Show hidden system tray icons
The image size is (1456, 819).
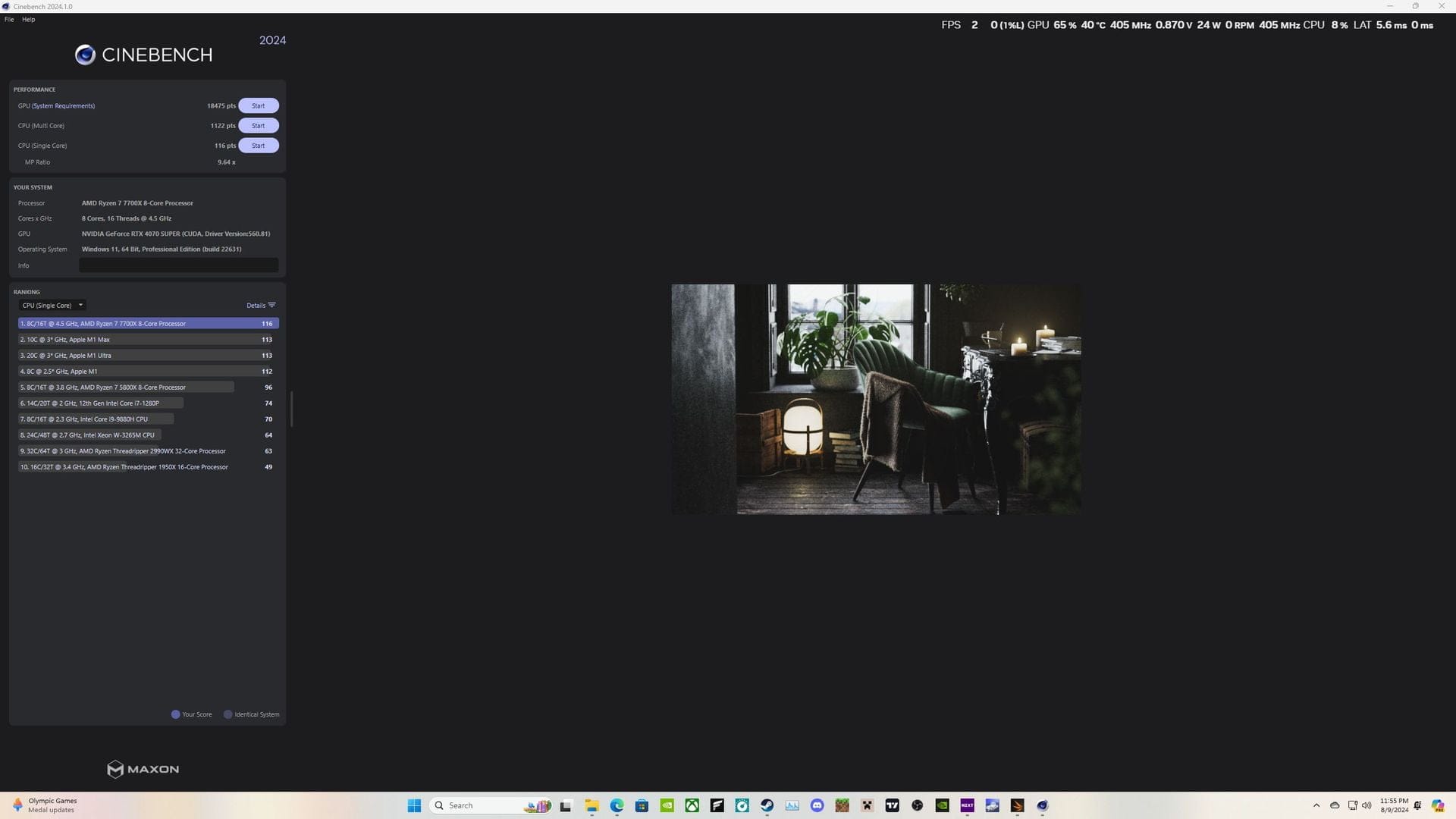[x=1316, y=805]
